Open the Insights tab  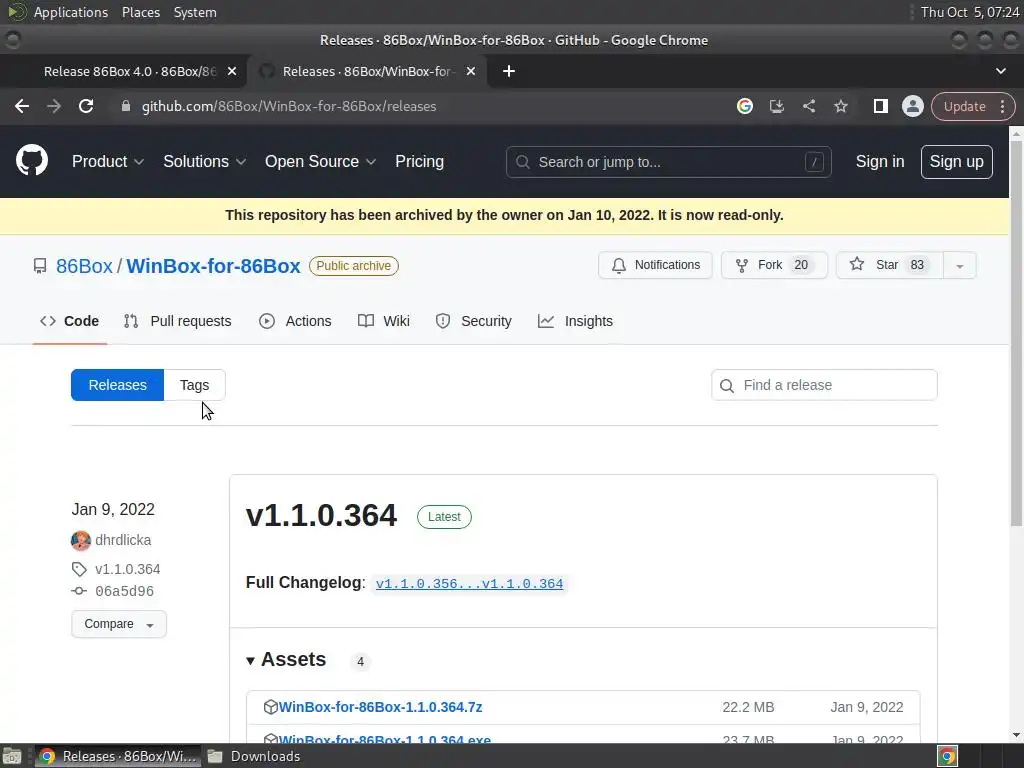pos(575,321)
